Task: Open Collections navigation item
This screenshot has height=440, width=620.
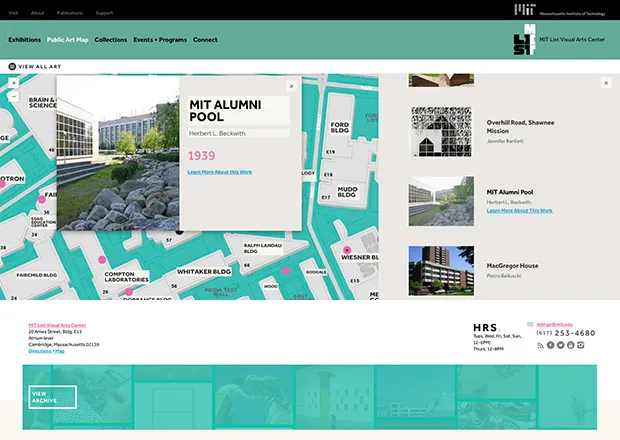Action: (111, 40)
